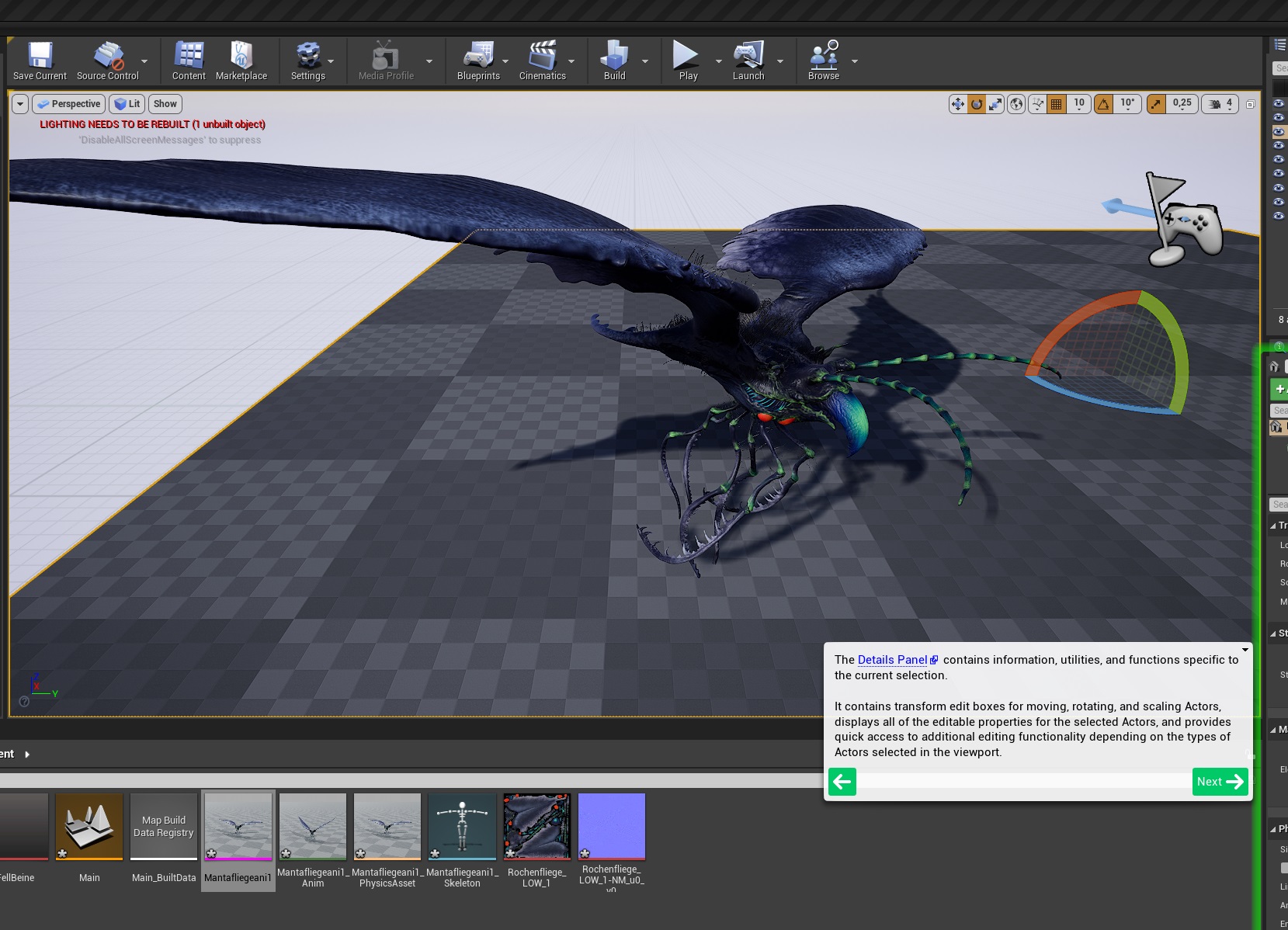Click the Next tutorial button
The height and width of the screenshot is (930, 1288).
(x=1219, y=782)
